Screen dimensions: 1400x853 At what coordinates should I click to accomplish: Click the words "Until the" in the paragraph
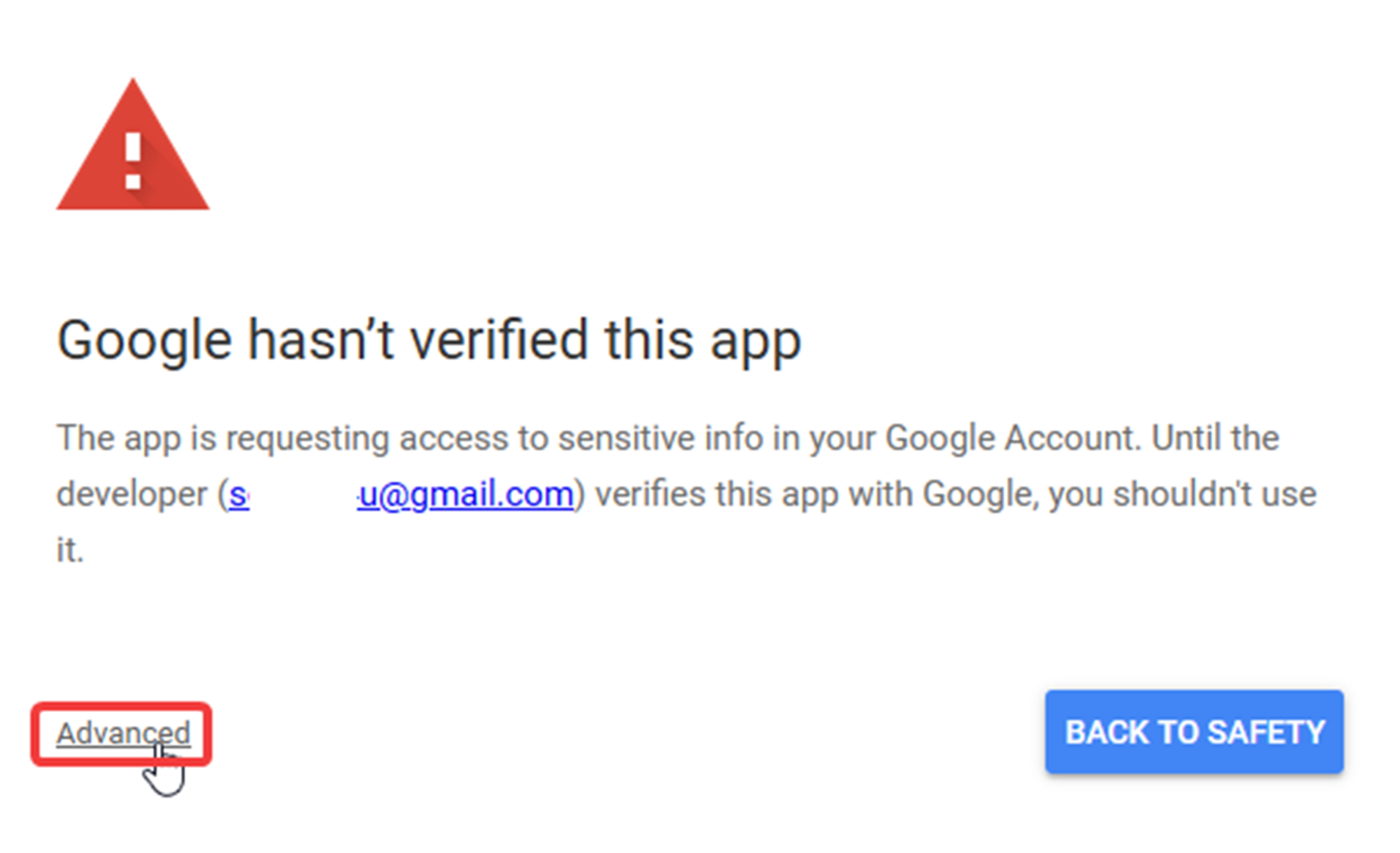(1214, 438)
